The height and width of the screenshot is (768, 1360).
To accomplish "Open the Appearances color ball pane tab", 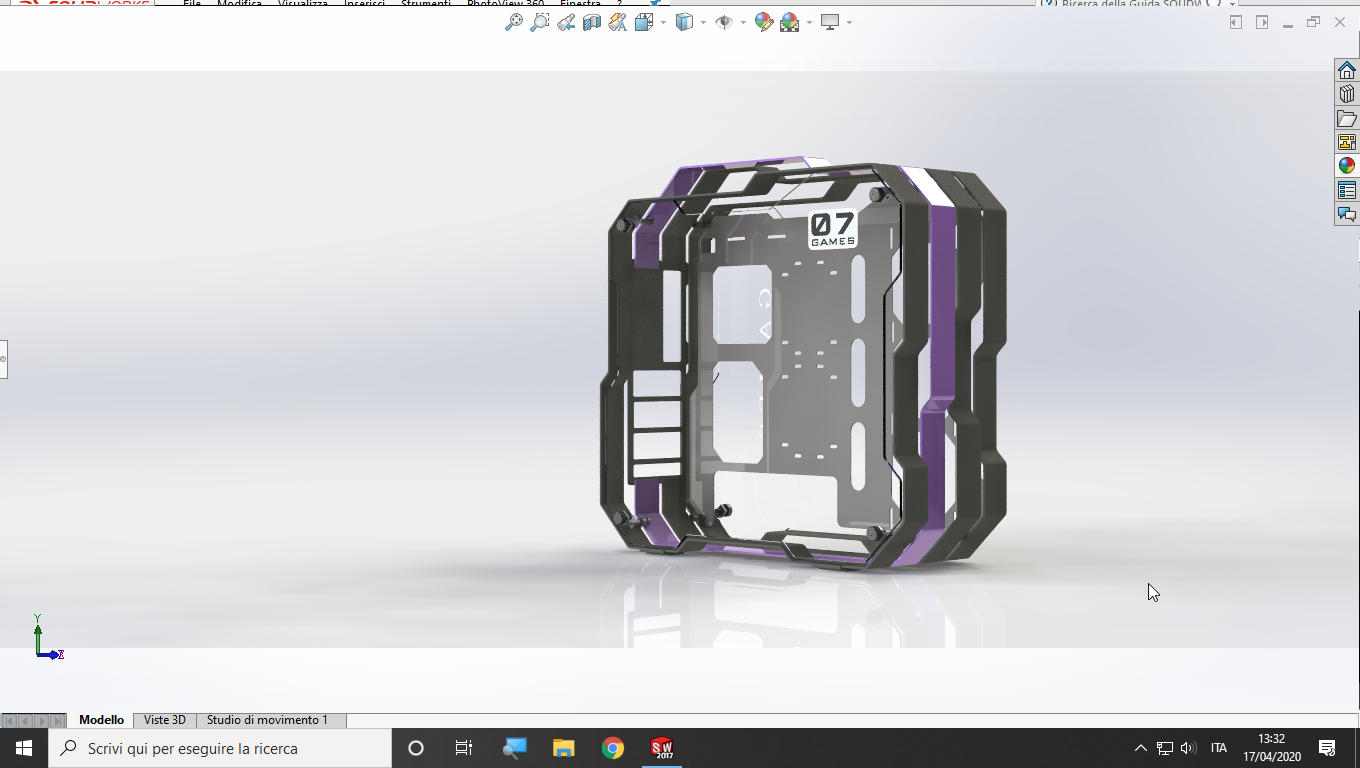I will 1347,166.
